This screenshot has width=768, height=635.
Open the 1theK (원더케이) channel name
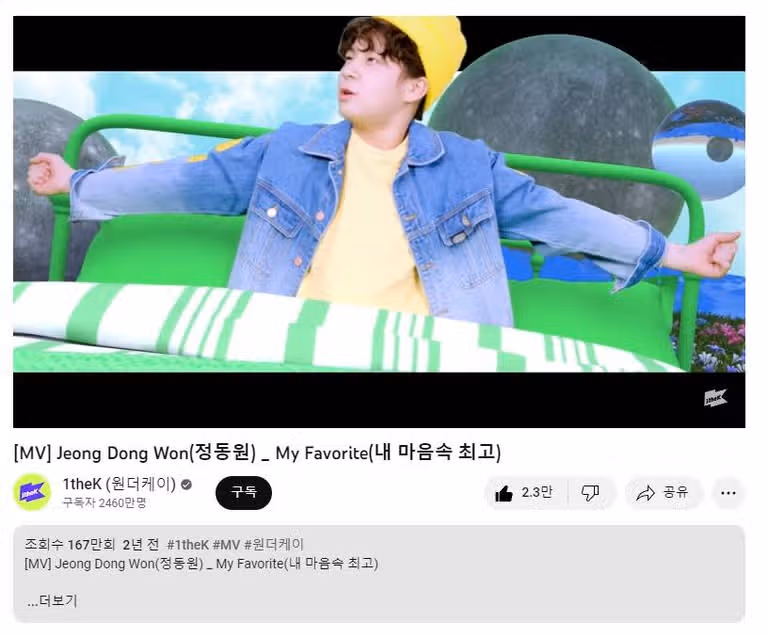point(119,484)
